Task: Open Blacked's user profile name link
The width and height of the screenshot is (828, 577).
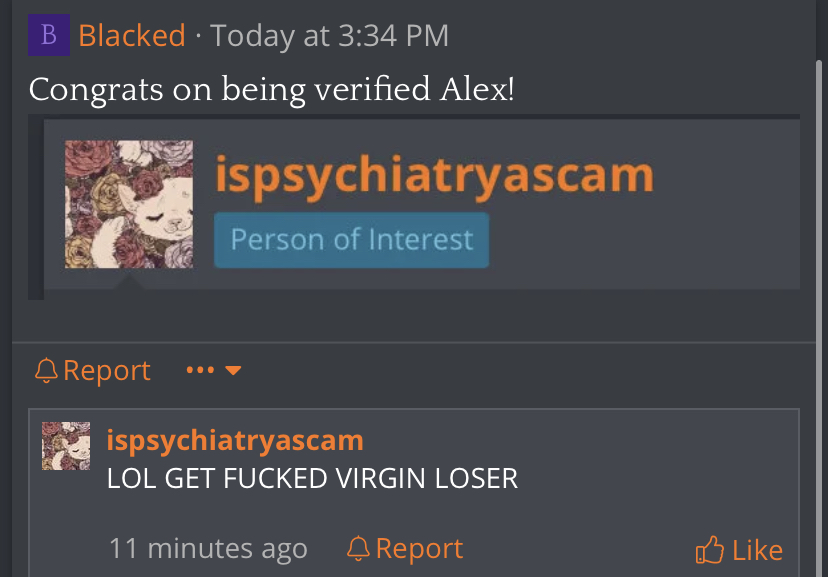Action: 132,35
